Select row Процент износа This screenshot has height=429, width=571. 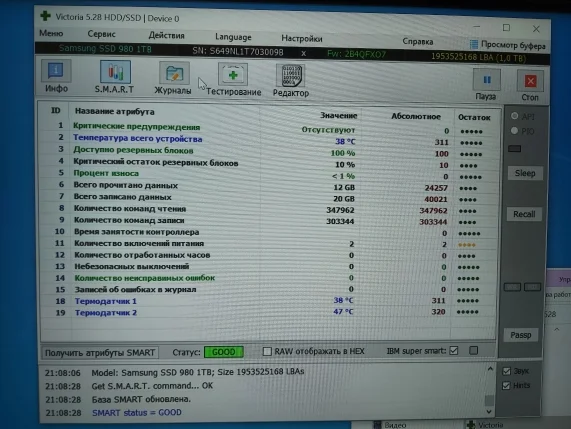click(269, 175)
